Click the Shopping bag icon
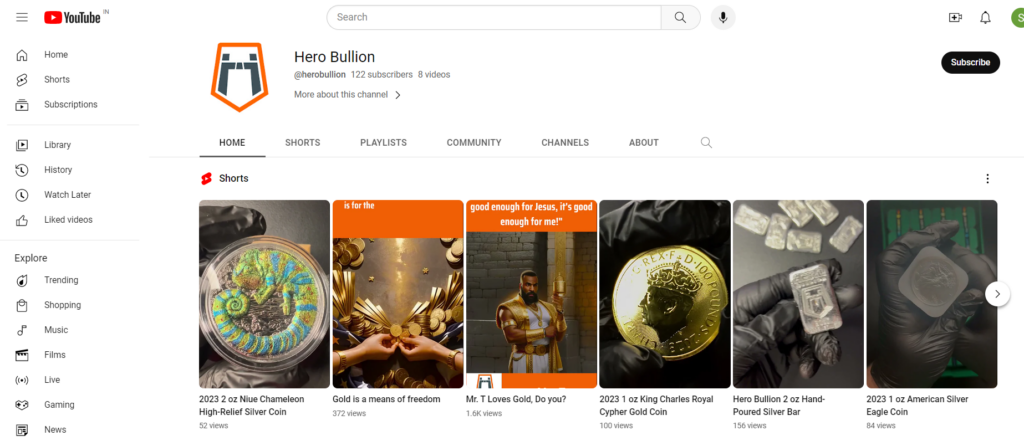1024x441 pixels. coord(22,305)
